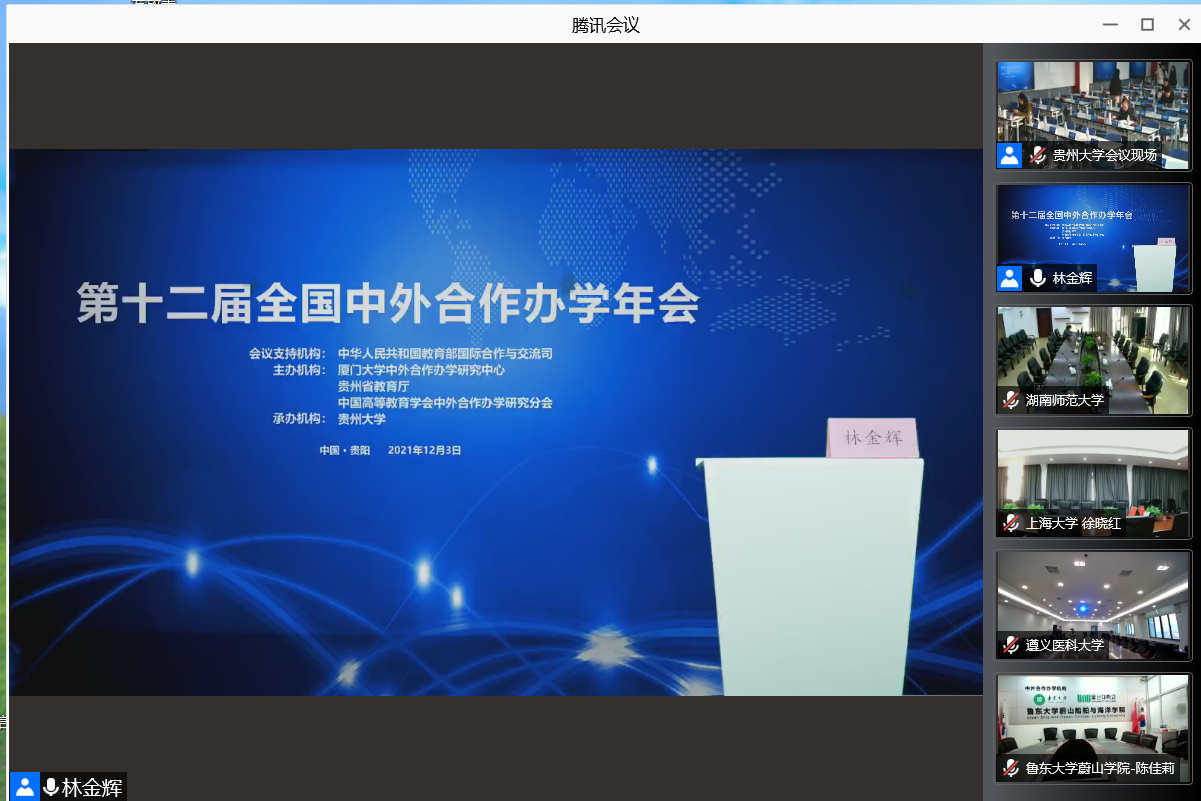The width and height of the screenshot is (1201, 801).
Task: Click the active microphone icon in 林金辉 thumbnail
Action: click(x=1038, y=278)
